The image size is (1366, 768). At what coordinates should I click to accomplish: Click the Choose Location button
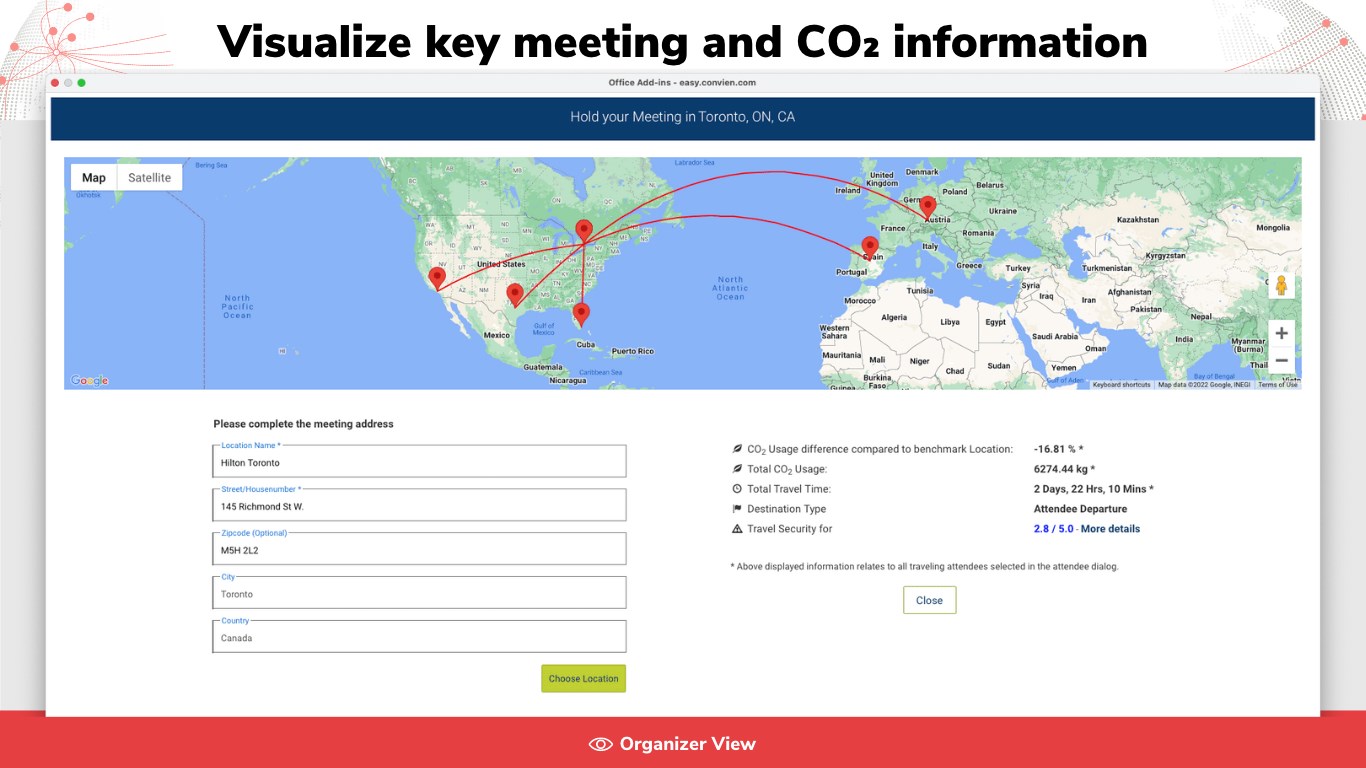(584, 678)
